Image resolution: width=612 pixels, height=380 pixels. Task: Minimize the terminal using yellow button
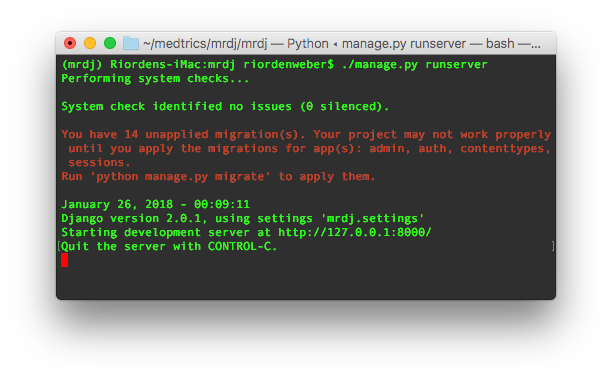pos(90,43)
